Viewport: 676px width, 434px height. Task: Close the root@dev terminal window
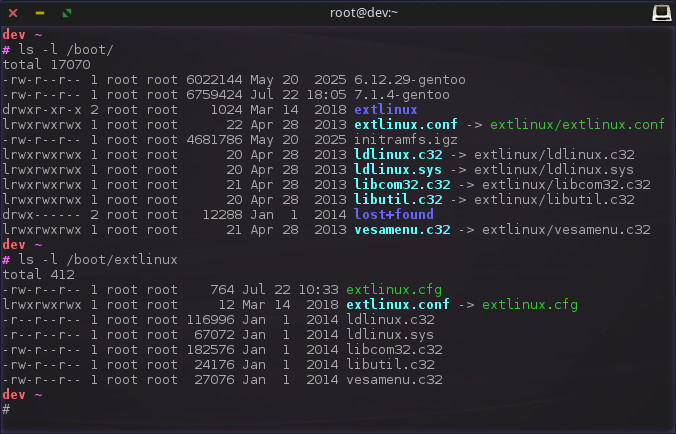coord(13,13)
